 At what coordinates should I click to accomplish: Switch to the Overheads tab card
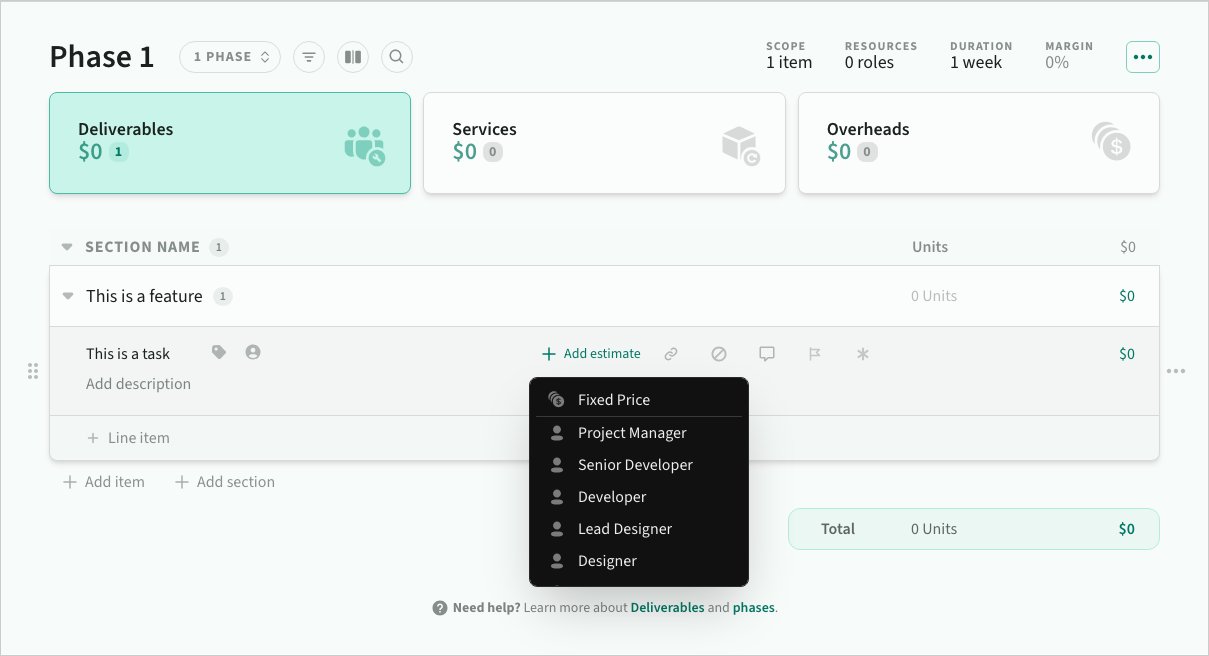coord(978,143)
